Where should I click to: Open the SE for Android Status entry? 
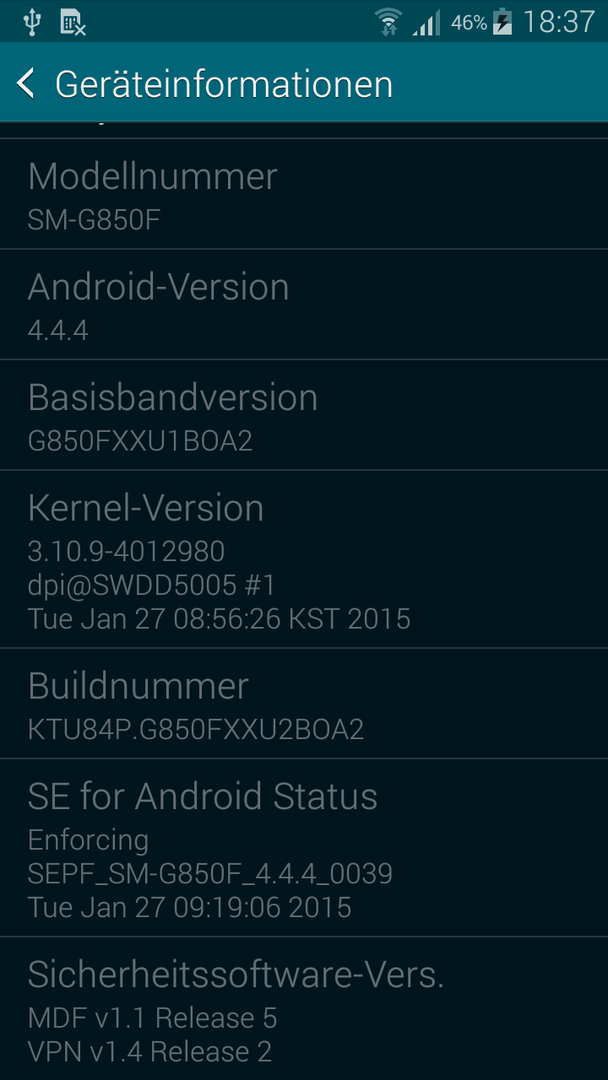pos(304,848)
